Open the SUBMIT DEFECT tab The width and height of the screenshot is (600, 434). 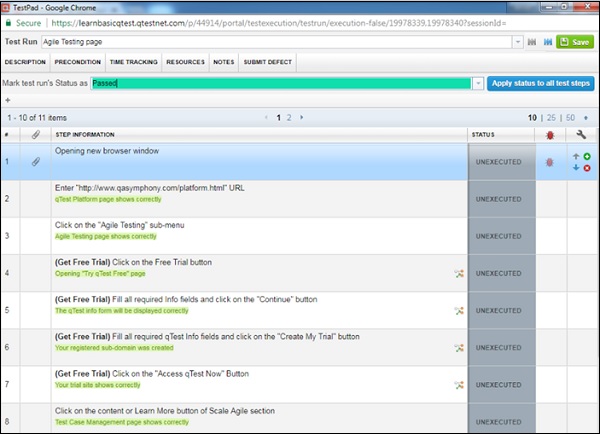coord(267,62)
